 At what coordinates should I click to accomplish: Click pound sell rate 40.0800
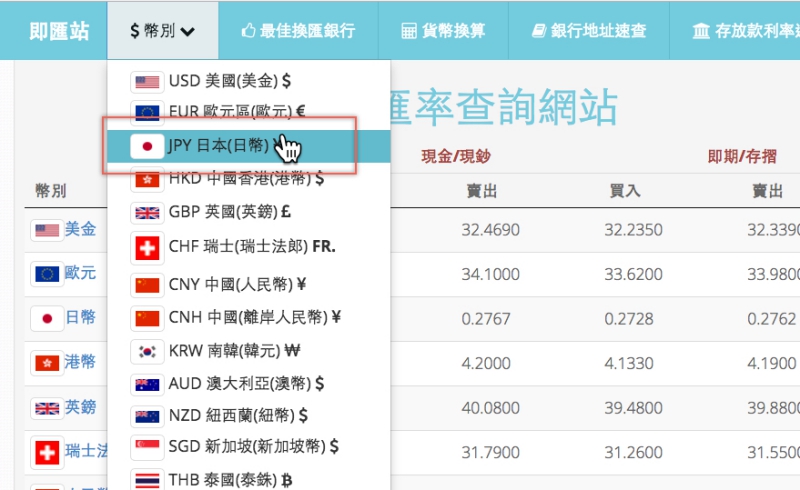[x=490, y=408]
